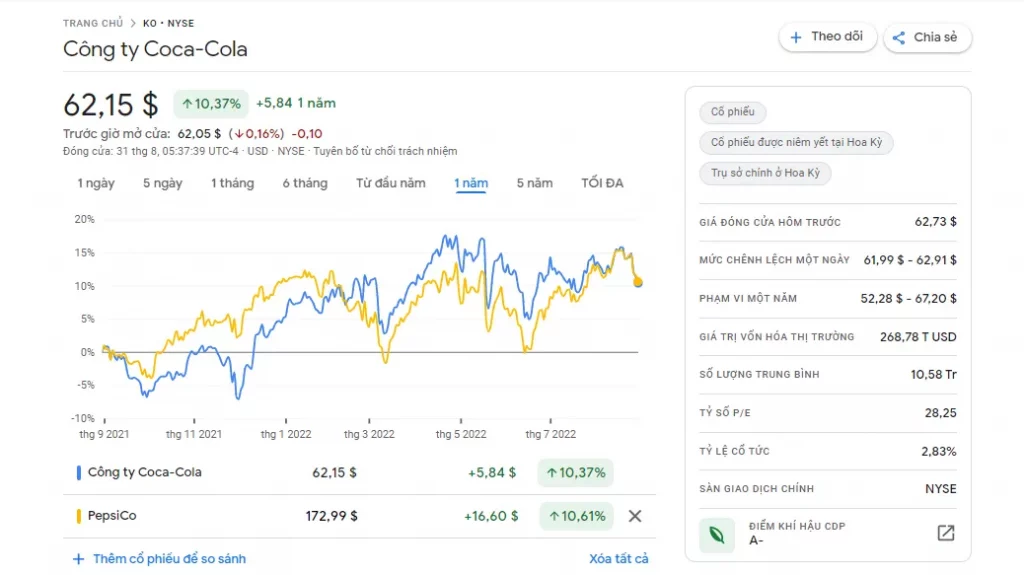
Task: Open CDP climate score external link icon
Action: coord(946,533)
